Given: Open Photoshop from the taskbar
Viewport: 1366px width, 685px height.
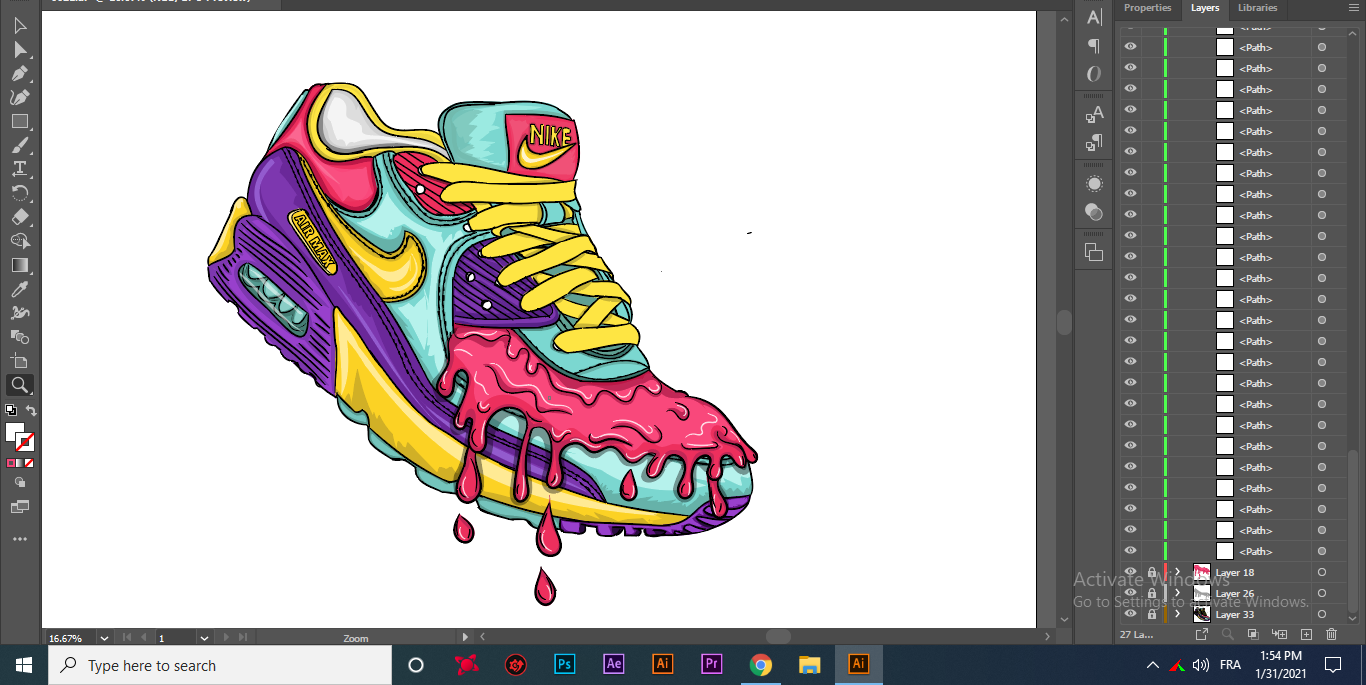Looking at the screenshot, I should click(x=565, y=664).
